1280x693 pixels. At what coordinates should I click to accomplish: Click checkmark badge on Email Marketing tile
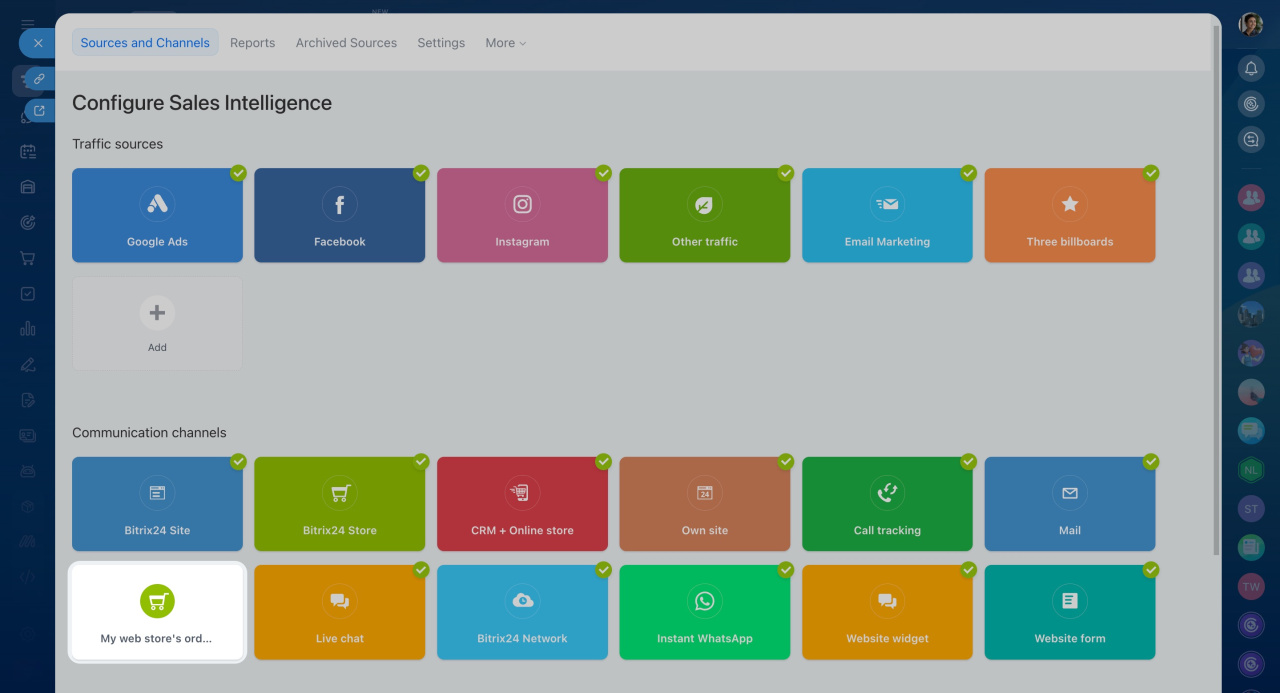(x=968, y=173)
